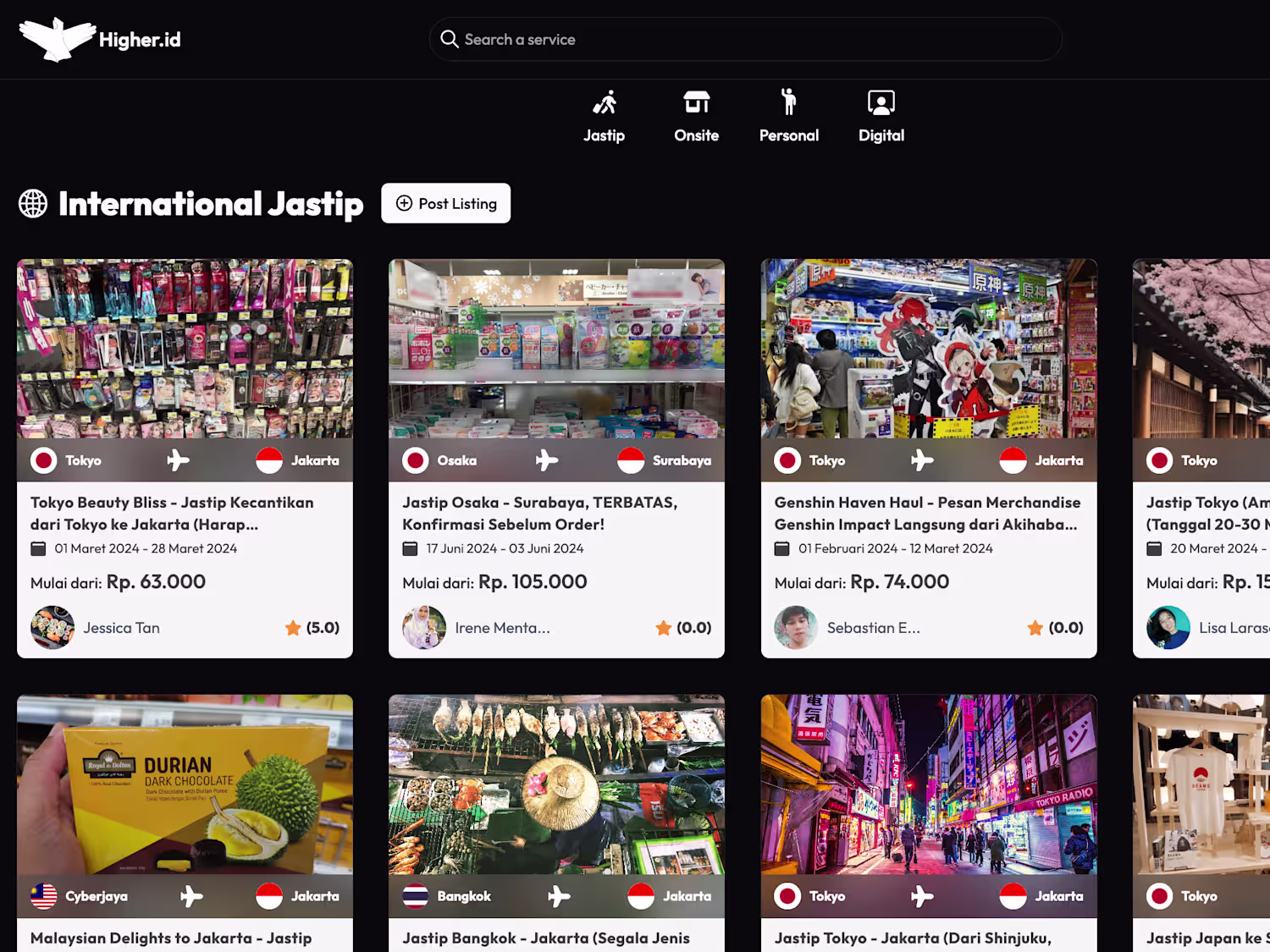
Task: Click the star rating on Jessica Tan's card
Action: (x=312, y=628)
